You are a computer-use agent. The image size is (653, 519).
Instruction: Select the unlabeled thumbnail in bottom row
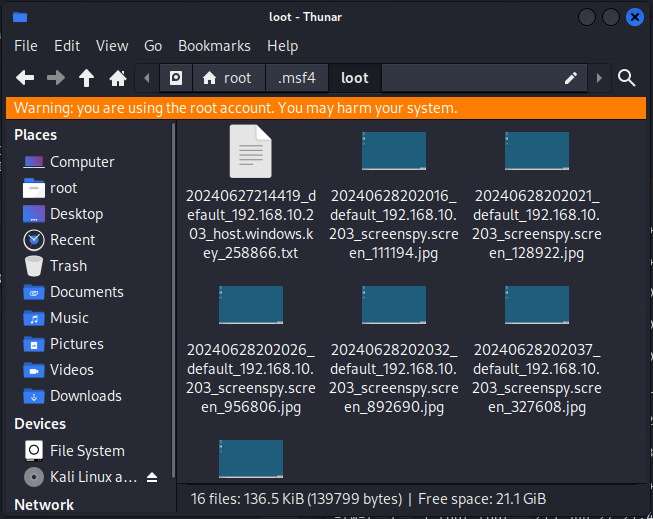coord(251,459)
